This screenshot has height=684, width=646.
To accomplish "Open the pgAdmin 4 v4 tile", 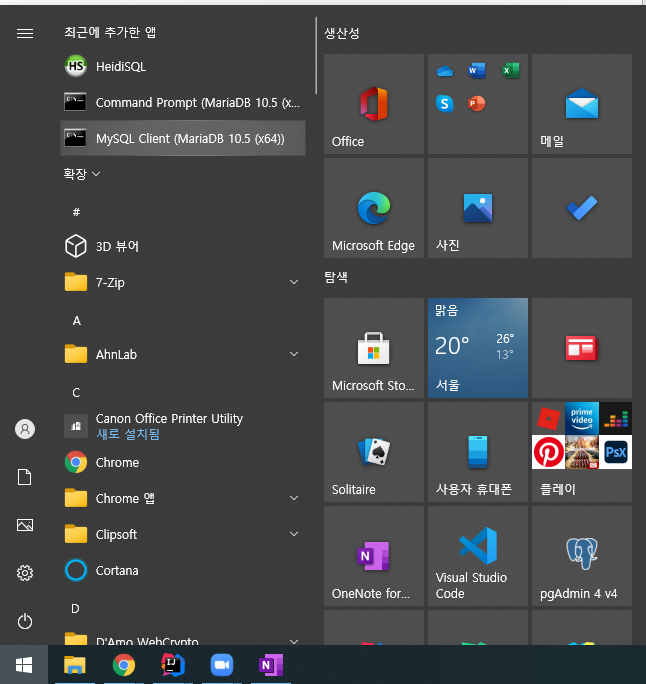I will click(582, 556).
